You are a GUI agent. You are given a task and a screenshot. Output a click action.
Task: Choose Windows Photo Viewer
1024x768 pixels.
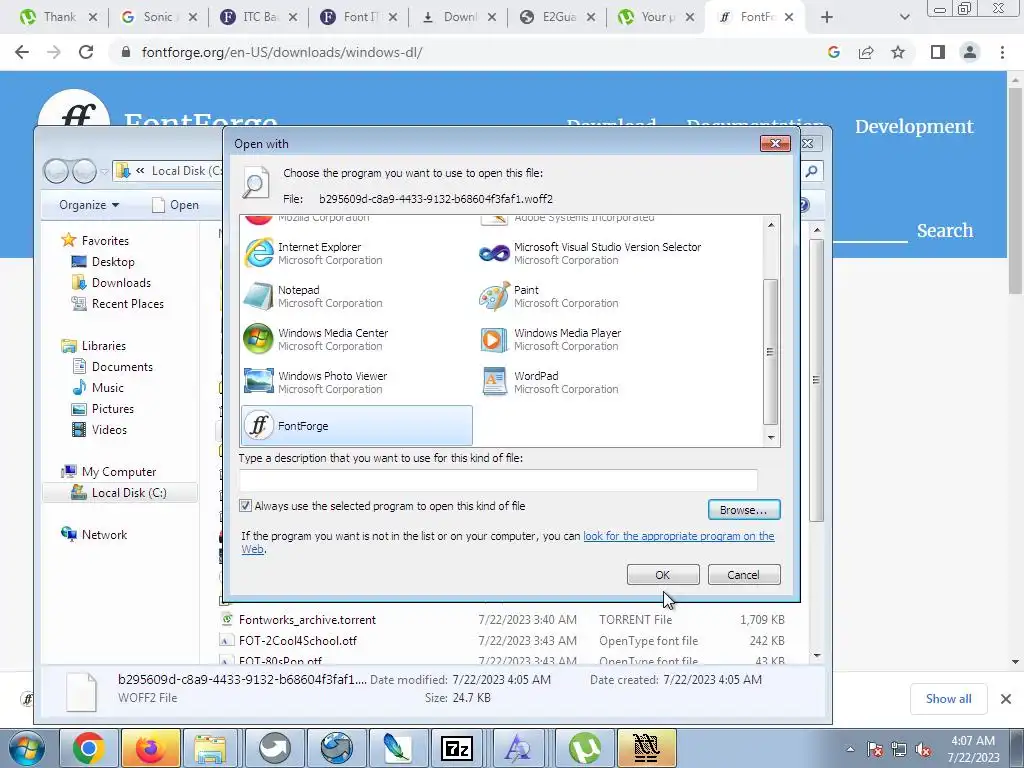[357, 383]
